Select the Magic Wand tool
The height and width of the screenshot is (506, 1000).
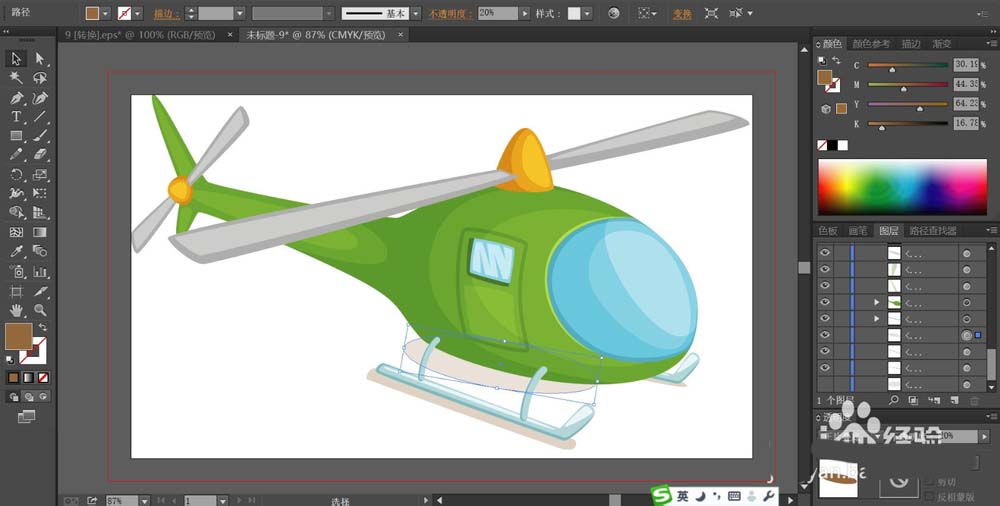[16, 78]
